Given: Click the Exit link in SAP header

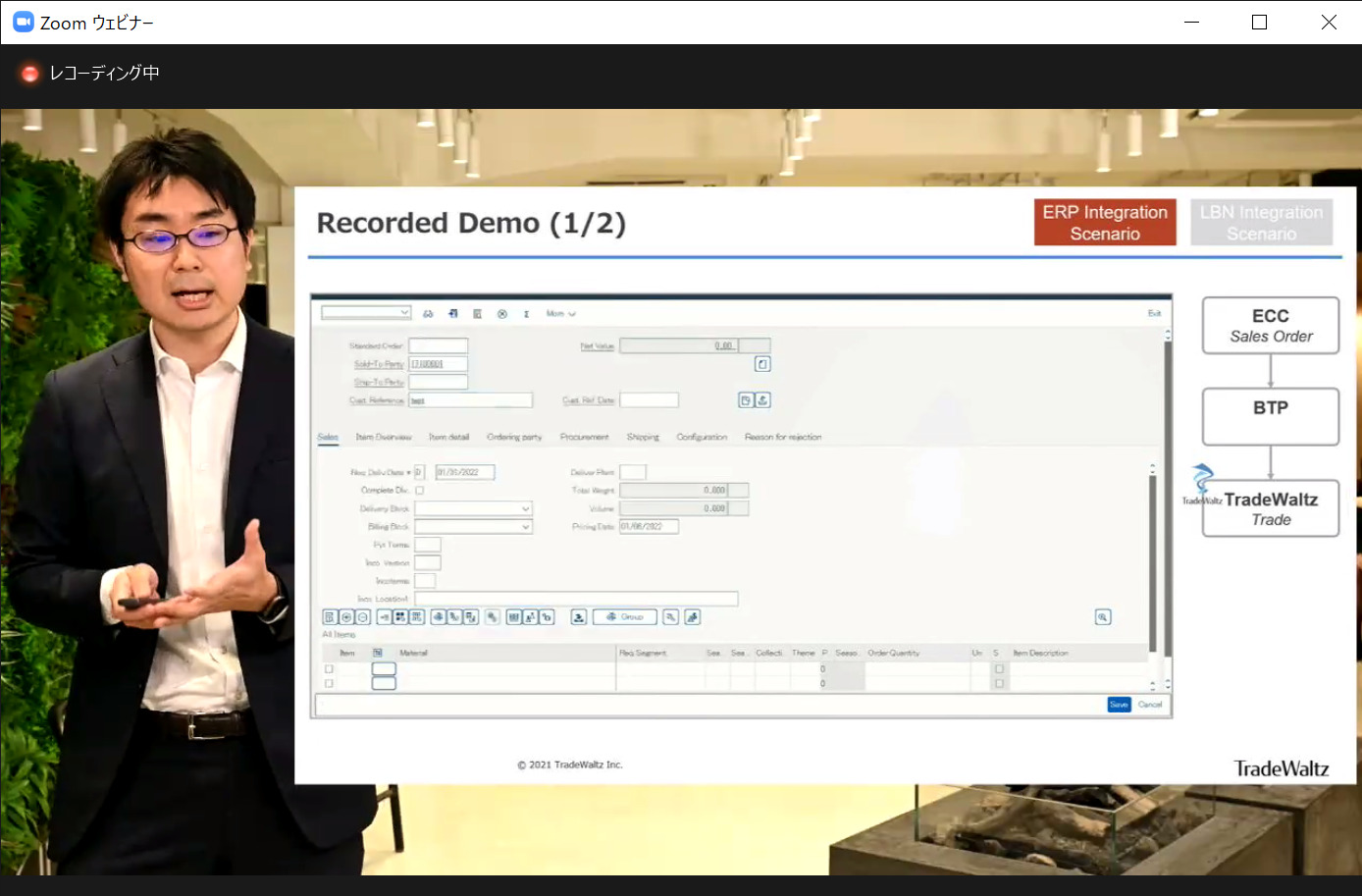Looking at the screenshot, I should click(1154, 313).
